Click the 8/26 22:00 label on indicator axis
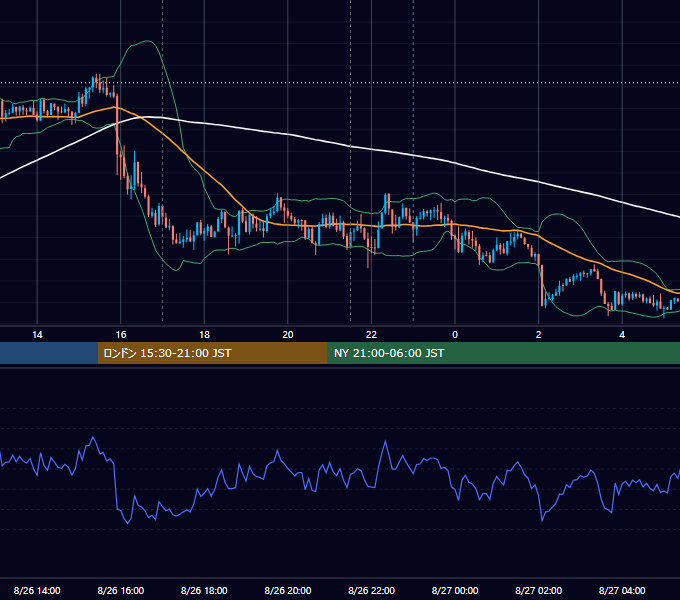Screen dimensions: 680x600 click(371, 590)
